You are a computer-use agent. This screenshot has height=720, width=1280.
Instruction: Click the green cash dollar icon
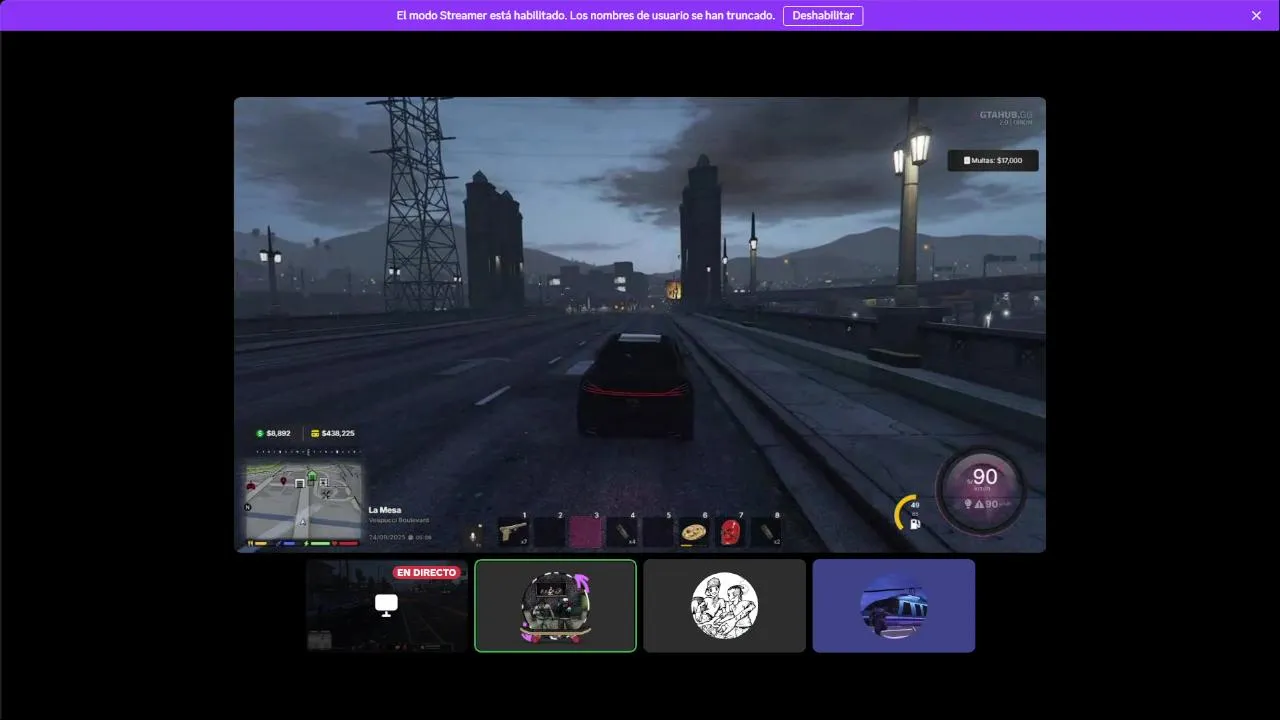[x=260, y=433]
